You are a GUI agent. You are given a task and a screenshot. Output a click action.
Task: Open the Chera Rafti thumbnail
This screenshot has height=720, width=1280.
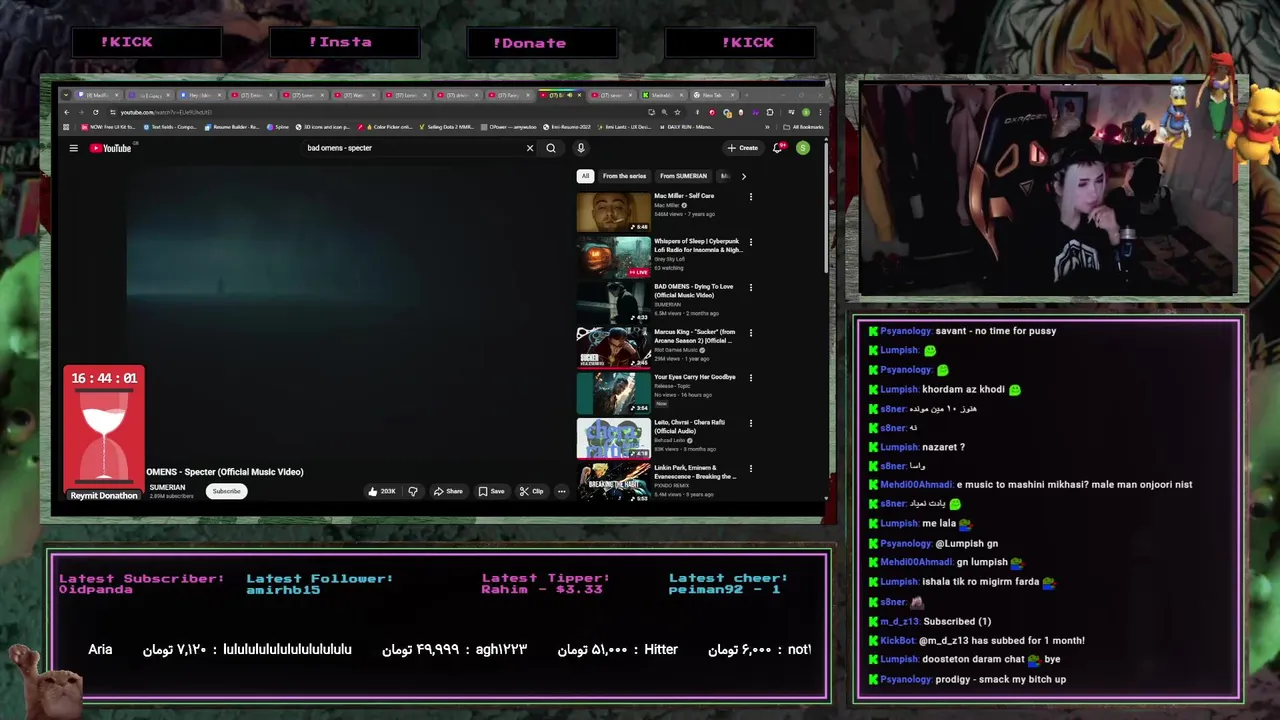point(613,438)
